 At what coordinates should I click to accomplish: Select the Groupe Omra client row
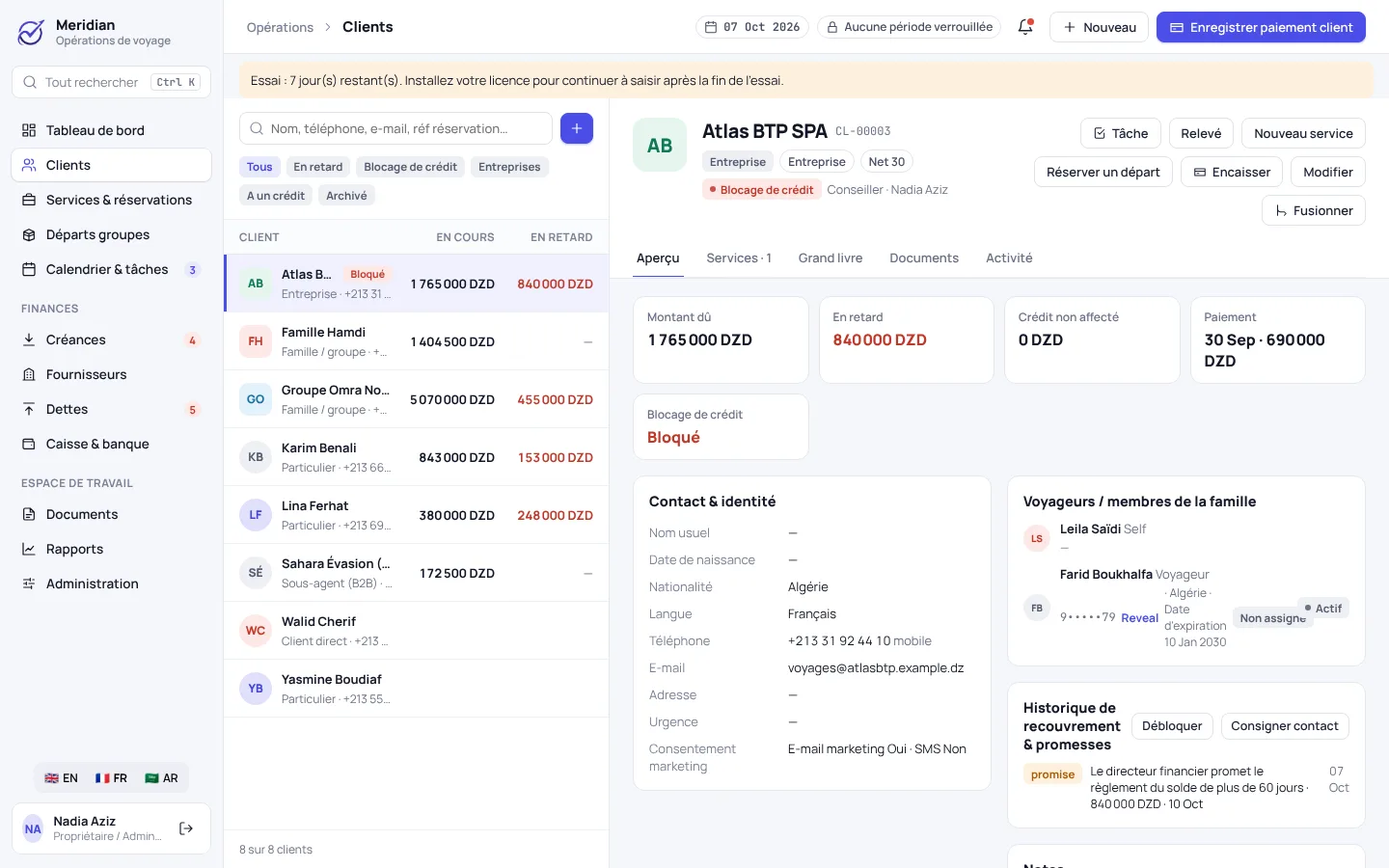click(417, 399)
